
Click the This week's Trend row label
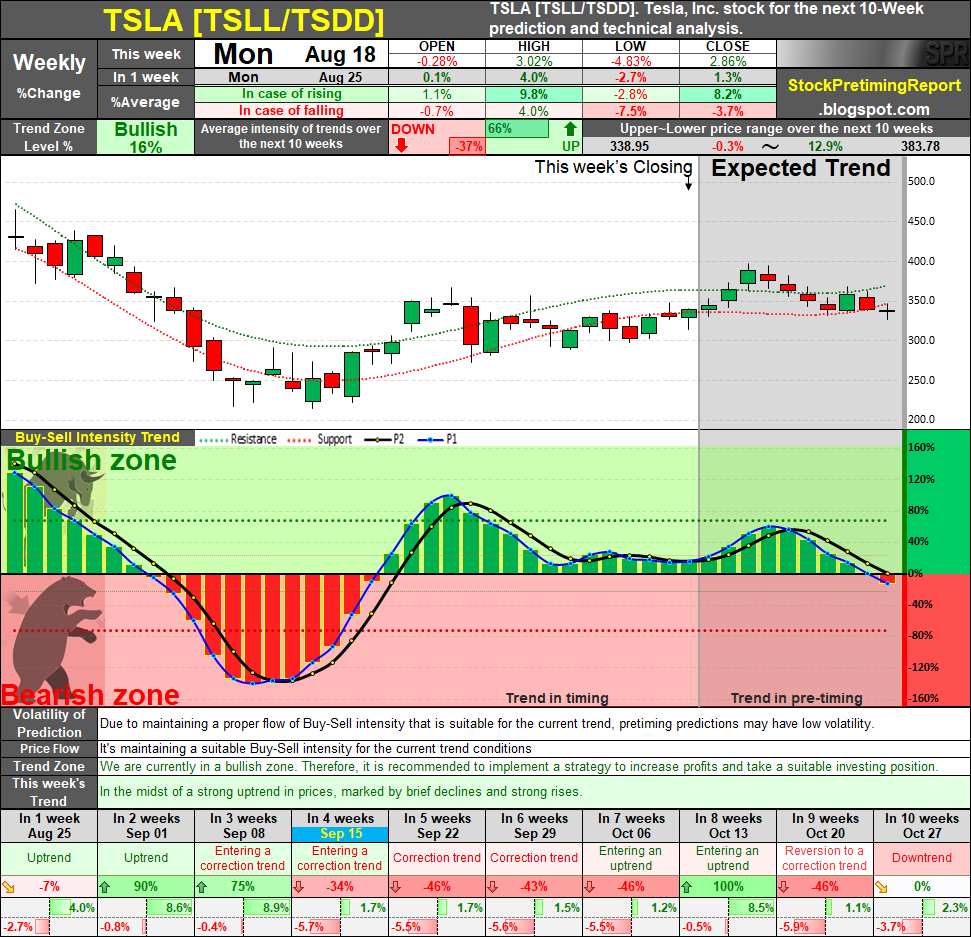pos(49,791)
